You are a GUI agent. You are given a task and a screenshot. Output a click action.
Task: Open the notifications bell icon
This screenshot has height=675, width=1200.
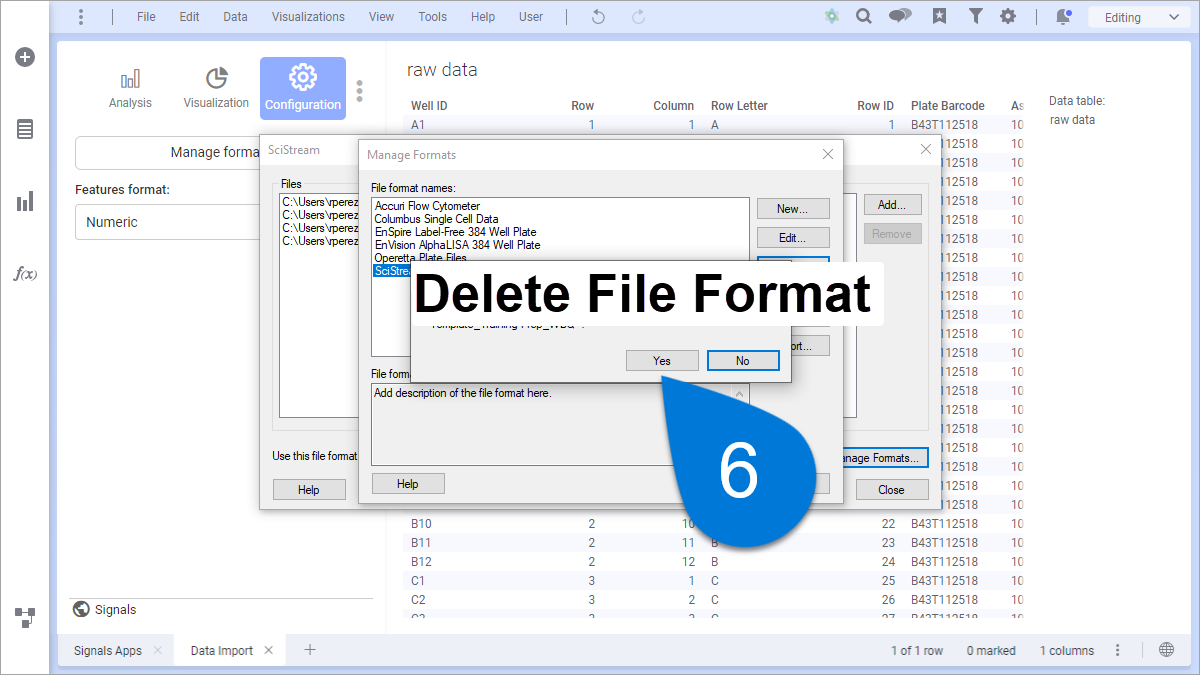point(1063,17)
